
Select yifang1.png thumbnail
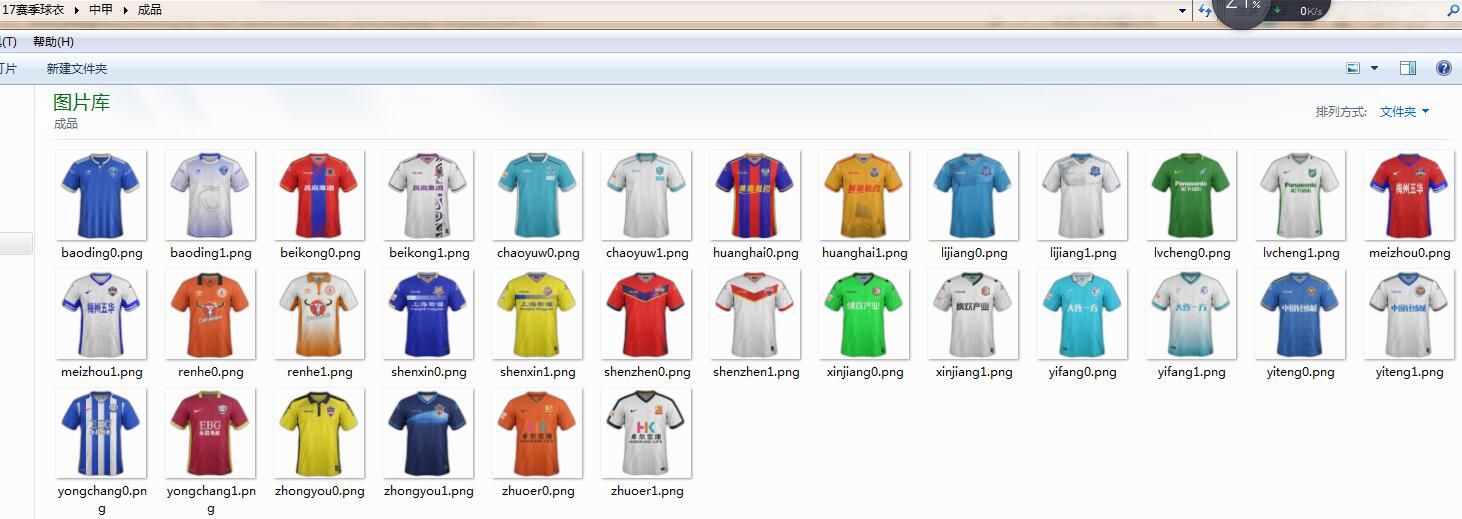point(1191,314)
